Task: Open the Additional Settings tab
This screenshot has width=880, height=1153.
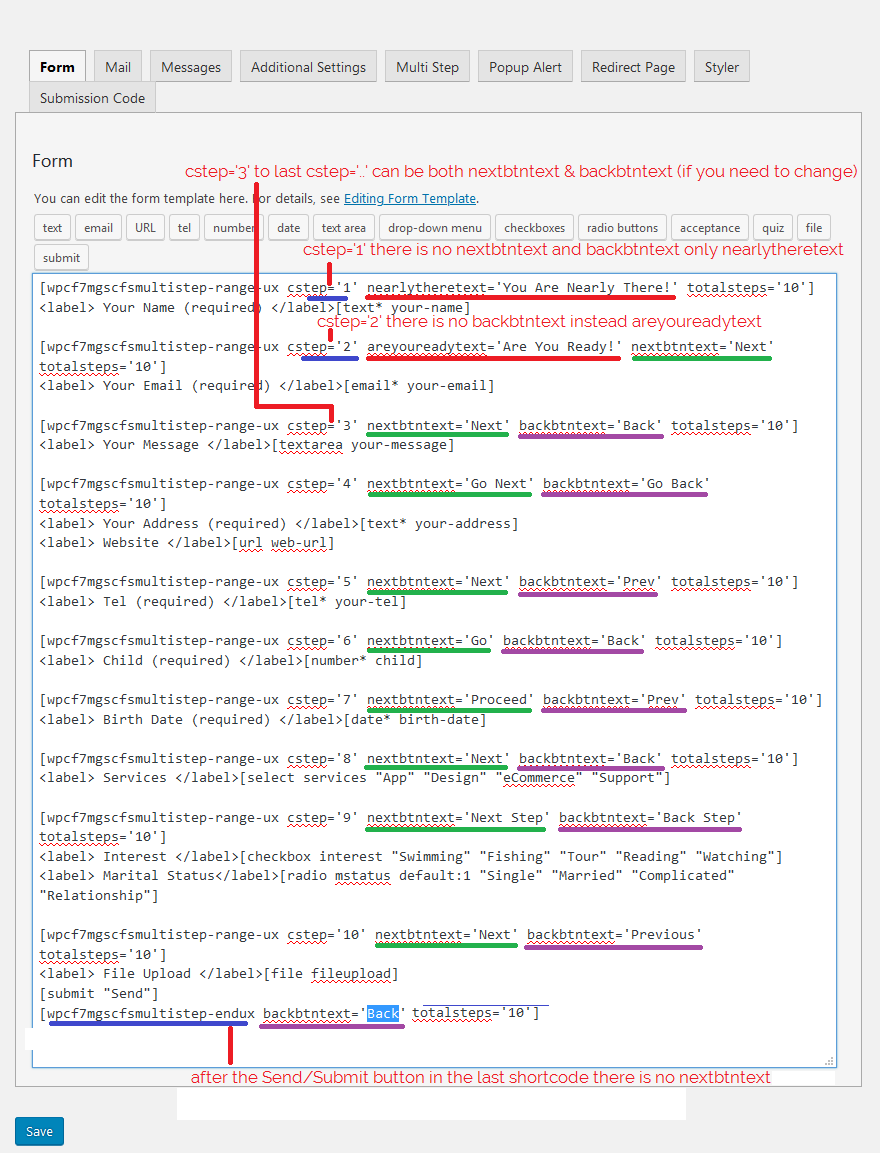Action: (x=308, y=67)
